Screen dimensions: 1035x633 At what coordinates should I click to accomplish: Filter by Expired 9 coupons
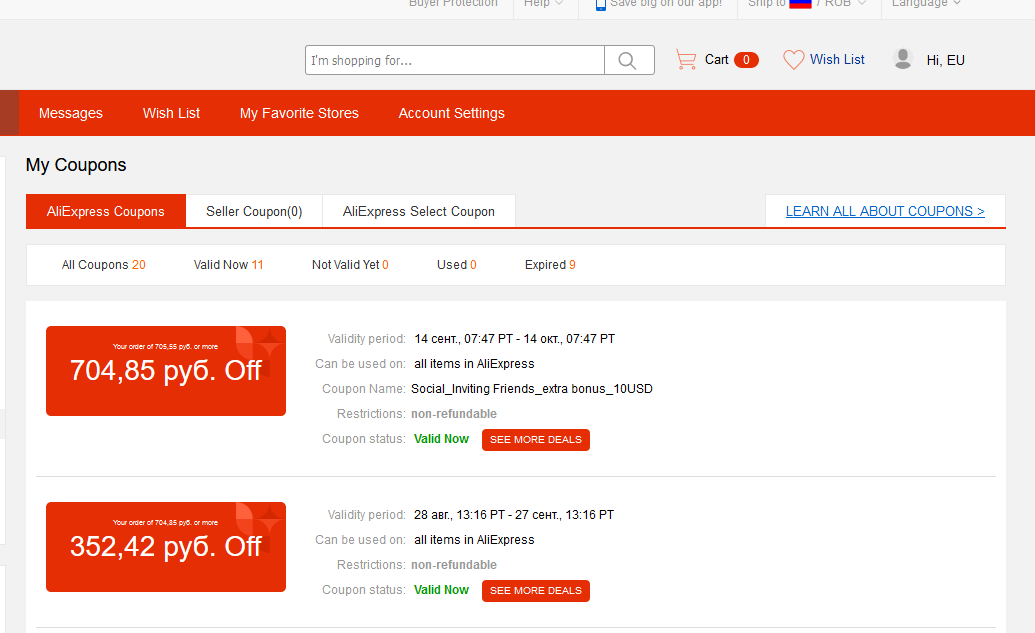point(550,265)
